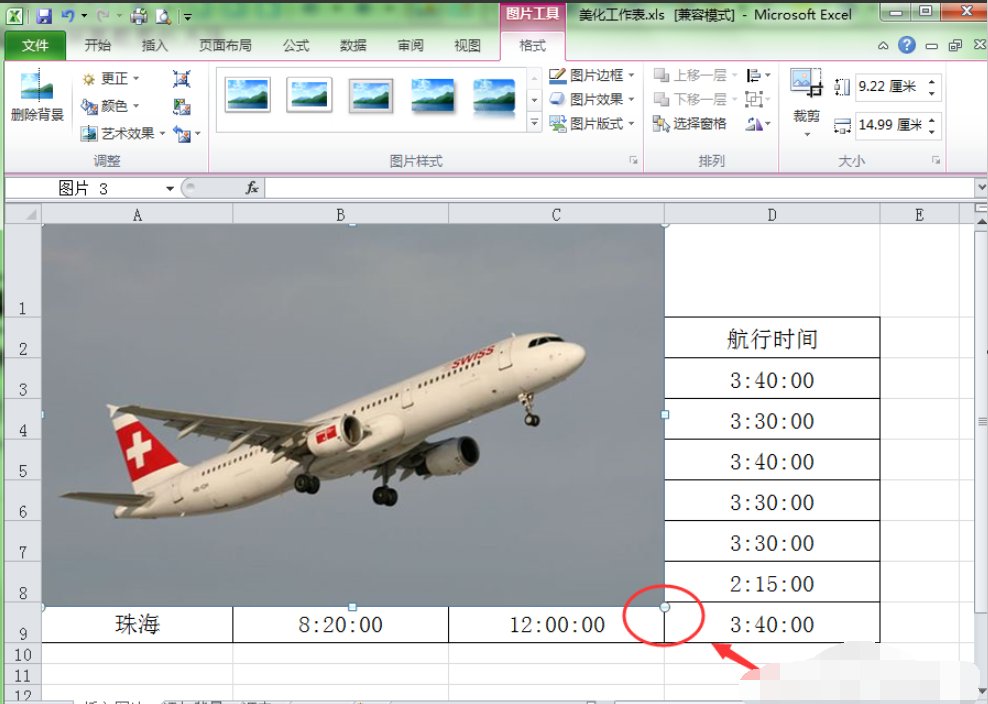Switch to the 审阅 ribbon tab
This screenshot has height=704, width=988.
pyautogui.click(x=410, y=45)
